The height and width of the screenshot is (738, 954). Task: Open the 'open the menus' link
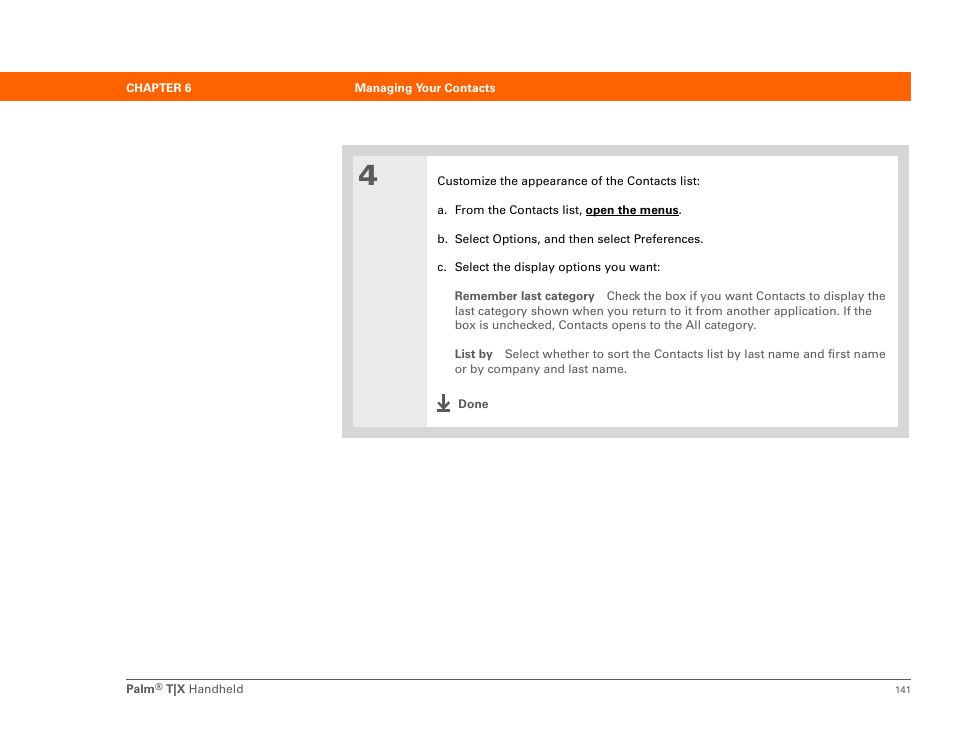(x=632, y=210)
